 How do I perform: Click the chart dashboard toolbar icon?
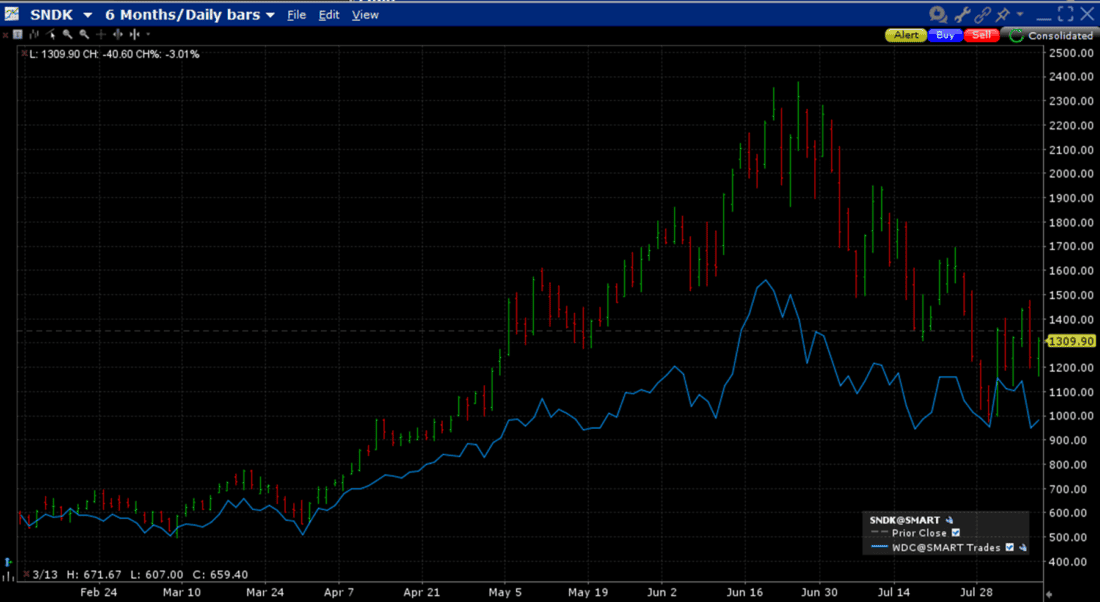point(18,34)
